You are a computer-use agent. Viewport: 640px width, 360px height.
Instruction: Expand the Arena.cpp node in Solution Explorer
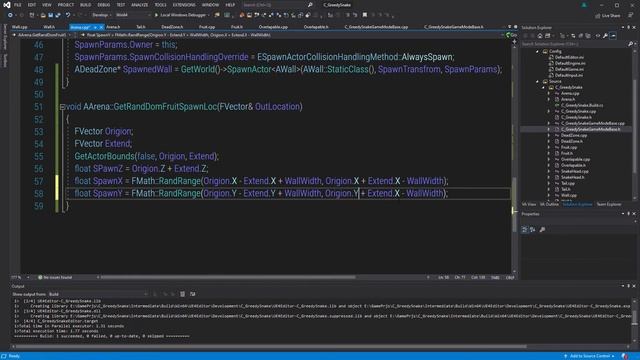pyautogui.click(x=549, y=93)
